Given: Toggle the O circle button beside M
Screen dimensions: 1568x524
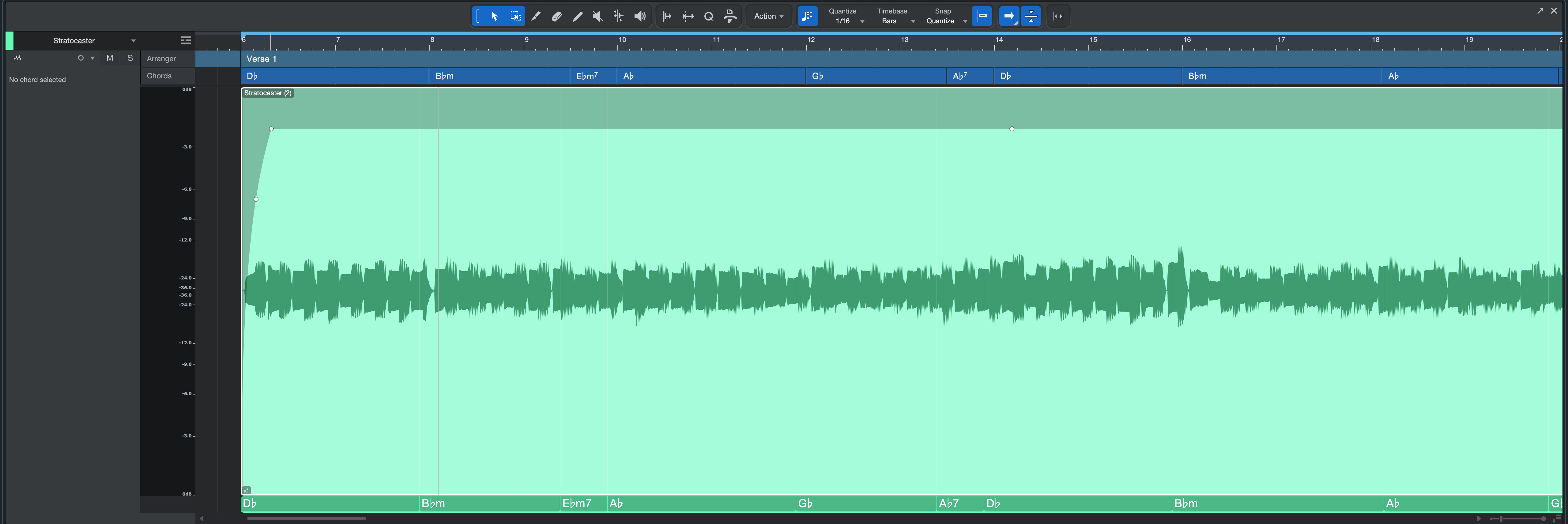Looking at the screenshot, I should [80, 58].
